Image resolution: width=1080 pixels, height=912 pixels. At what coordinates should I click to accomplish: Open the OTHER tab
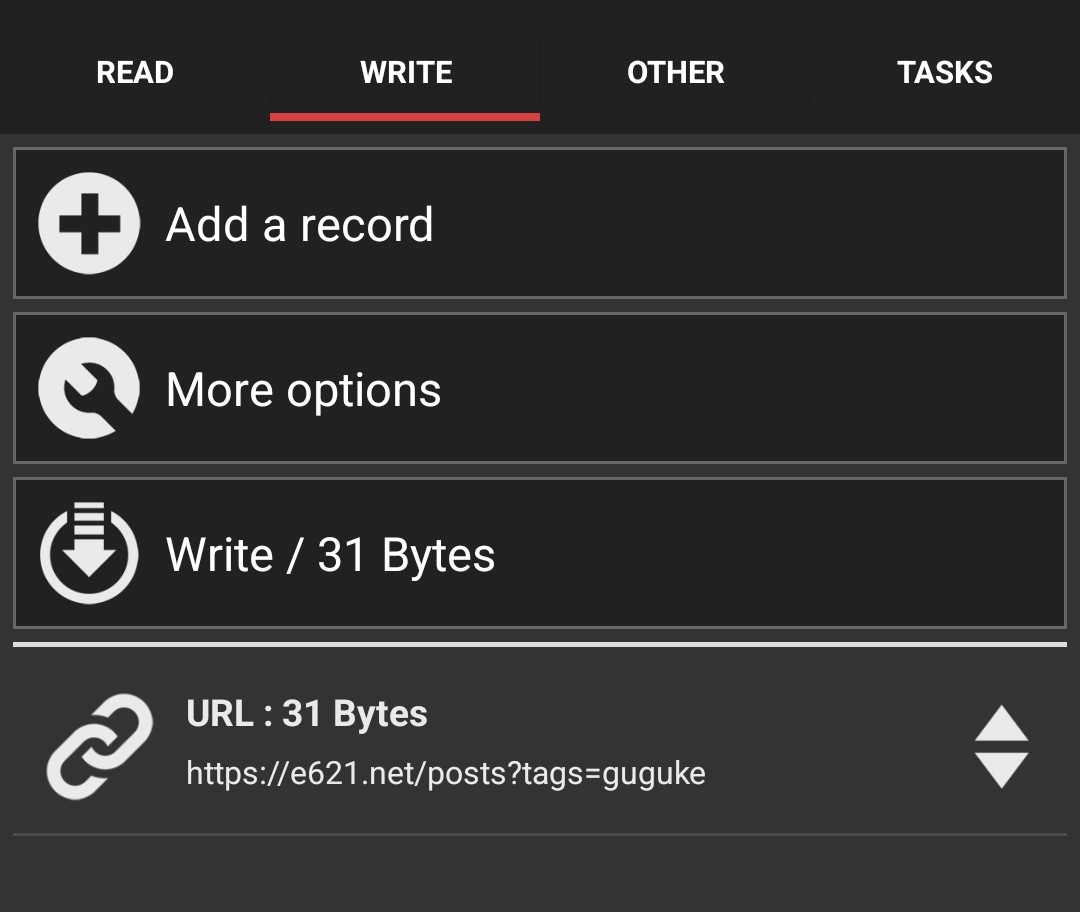(675, 72)
